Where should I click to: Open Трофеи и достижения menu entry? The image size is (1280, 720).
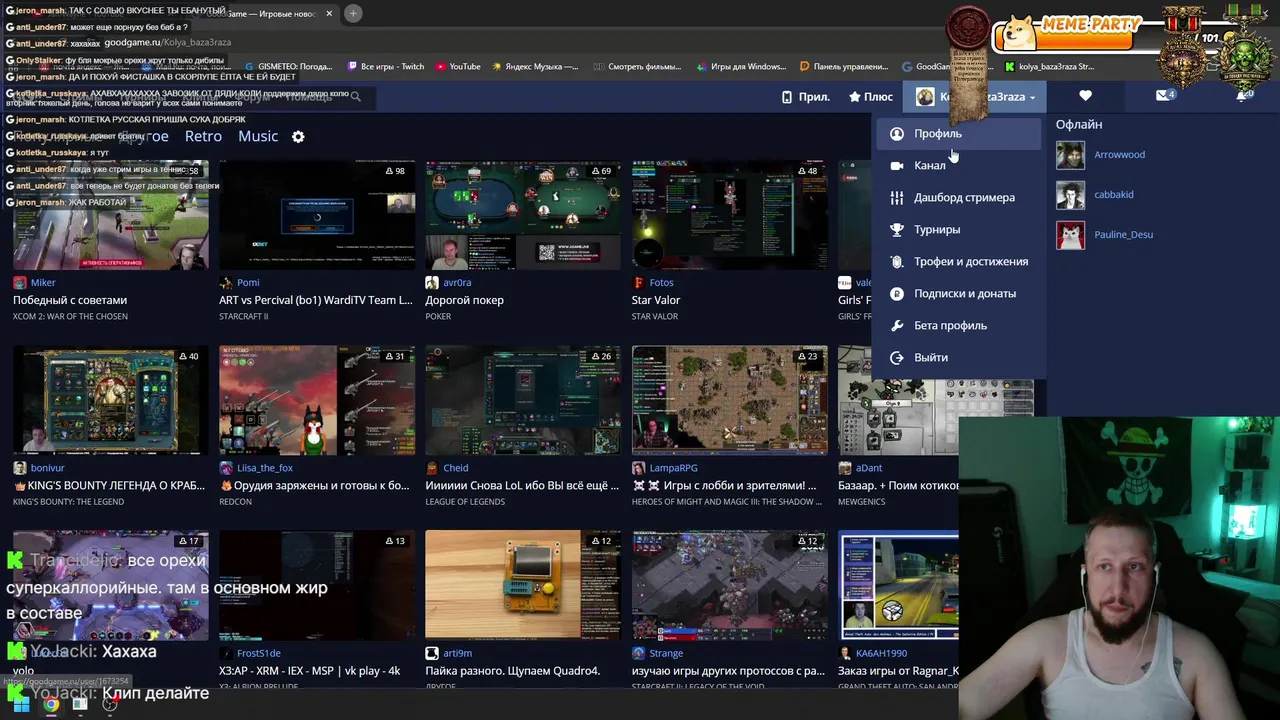(x=960, y=261)
